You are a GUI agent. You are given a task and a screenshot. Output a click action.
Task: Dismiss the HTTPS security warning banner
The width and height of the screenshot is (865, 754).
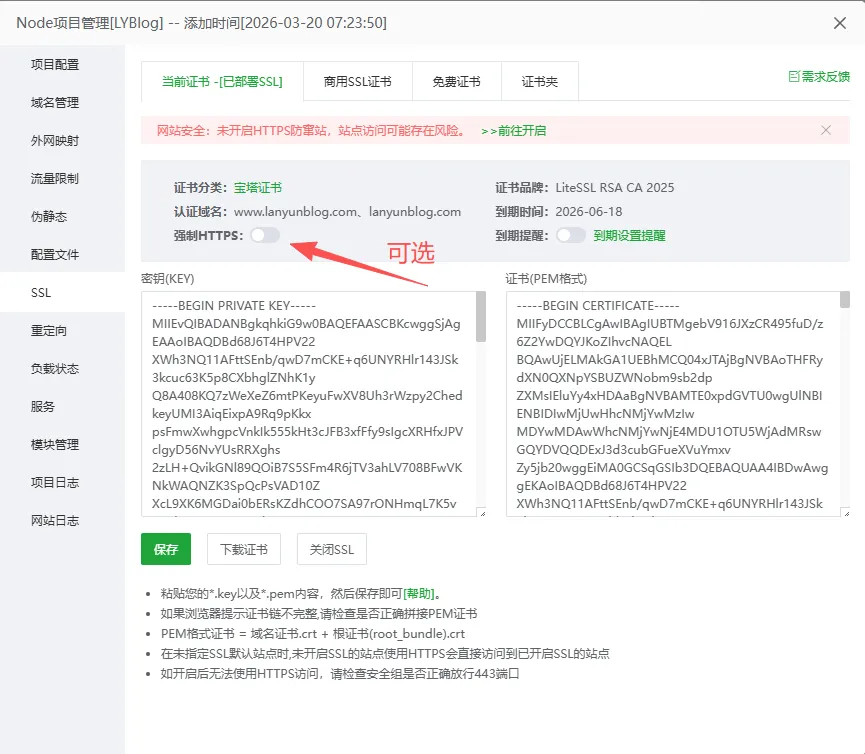click(x=826, y=130)
